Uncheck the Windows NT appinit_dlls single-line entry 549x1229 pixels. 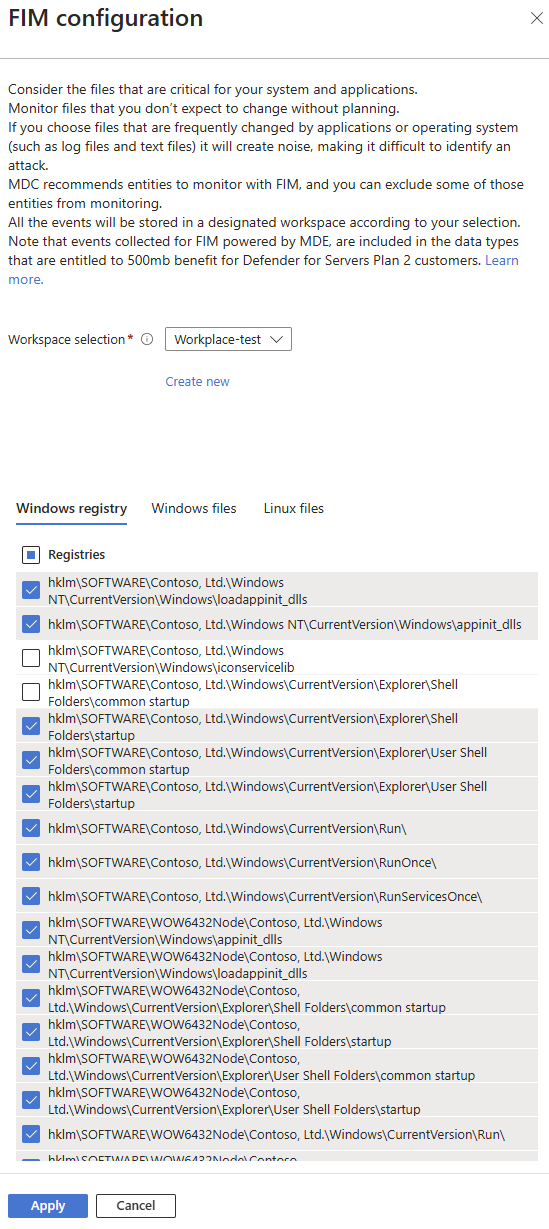click(x=30, y=624)
